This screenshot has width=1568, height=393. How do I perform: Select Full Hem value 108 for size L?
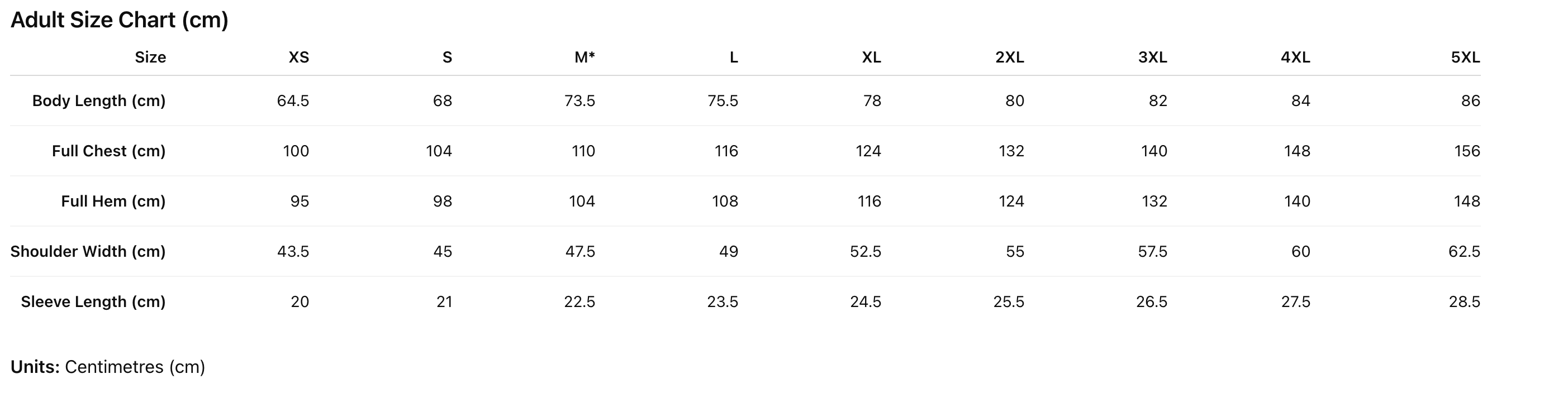point(725,202)
